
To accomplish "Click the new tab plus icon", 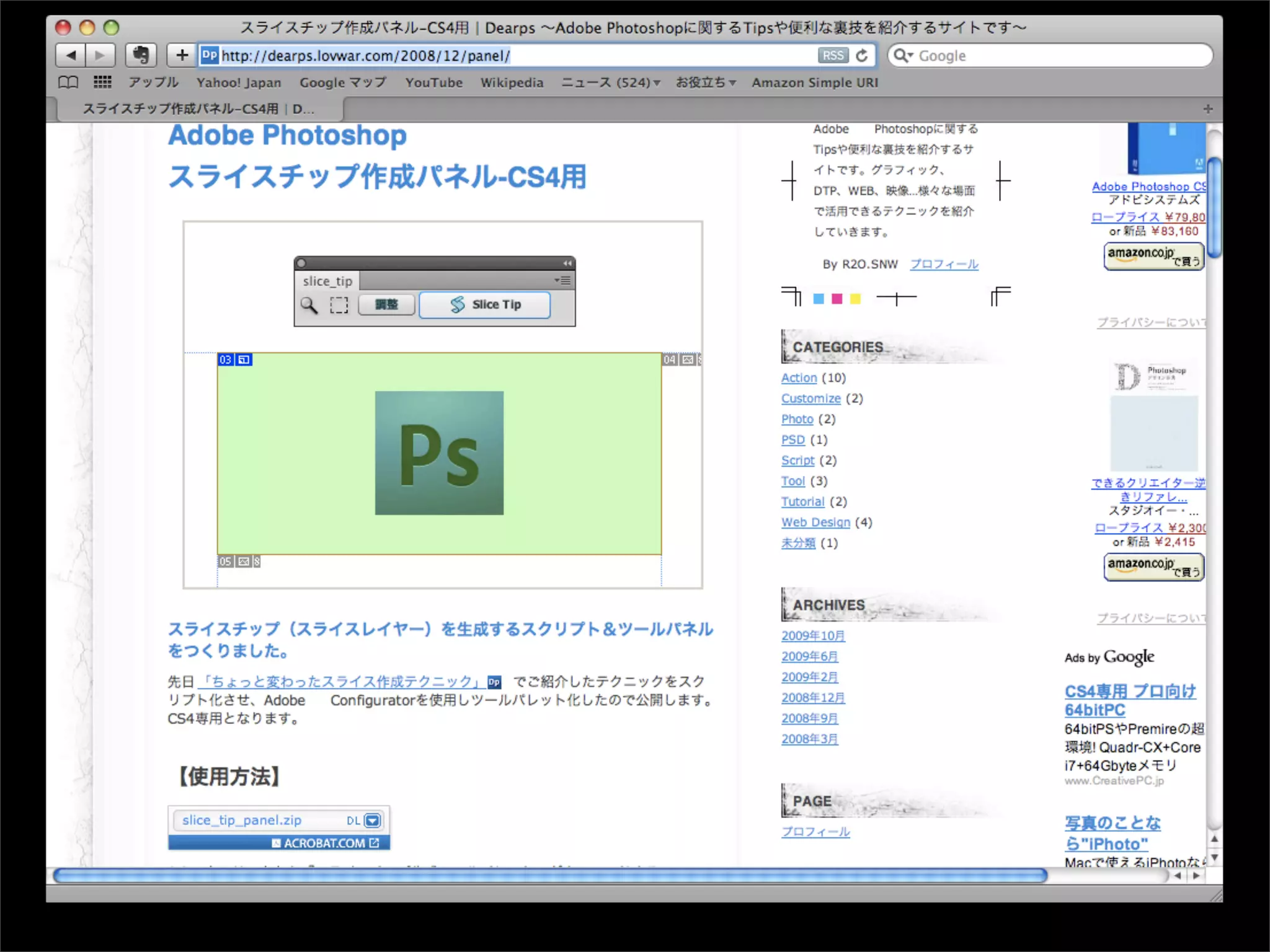I will (x=1207, y=109).
